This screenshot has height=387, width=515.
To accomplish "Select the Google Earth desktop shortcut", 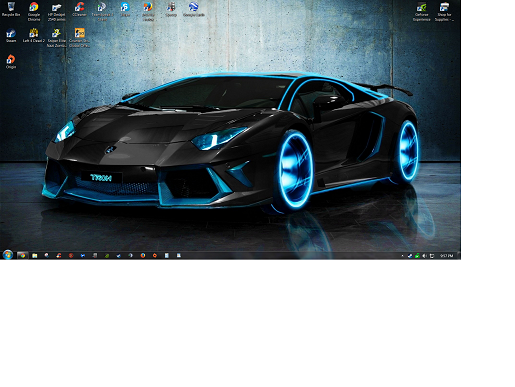I will [194, 9].
